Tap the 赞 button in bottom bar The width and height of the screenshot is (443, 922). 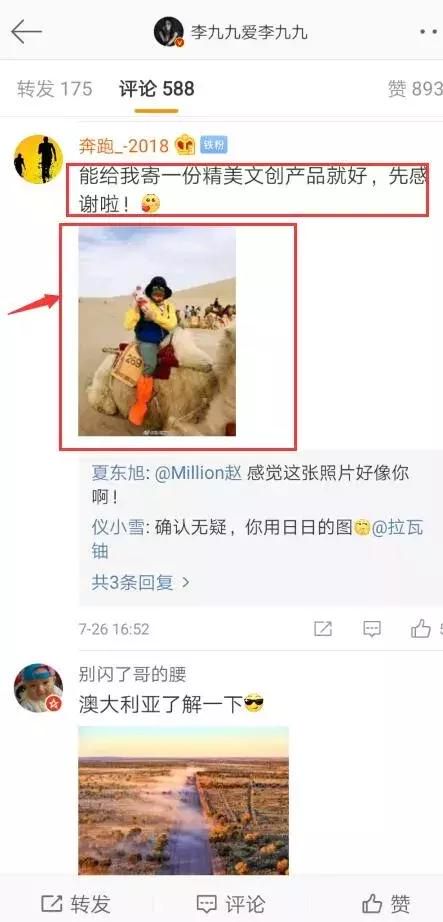[387, 904]
